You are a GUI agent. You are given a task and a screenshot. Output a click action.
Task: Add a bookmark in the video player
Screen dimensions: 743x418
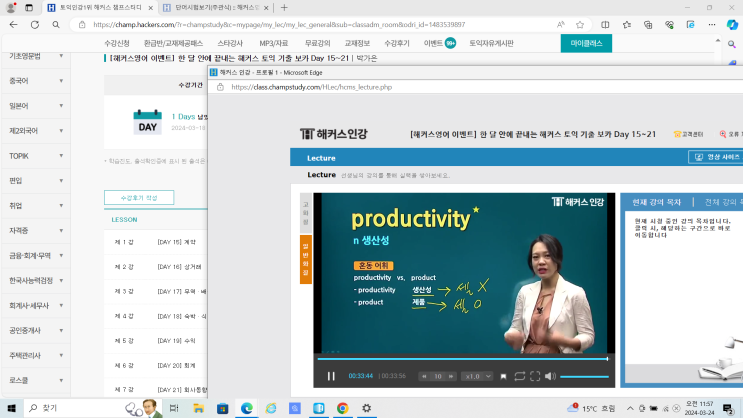coord(503,376)
